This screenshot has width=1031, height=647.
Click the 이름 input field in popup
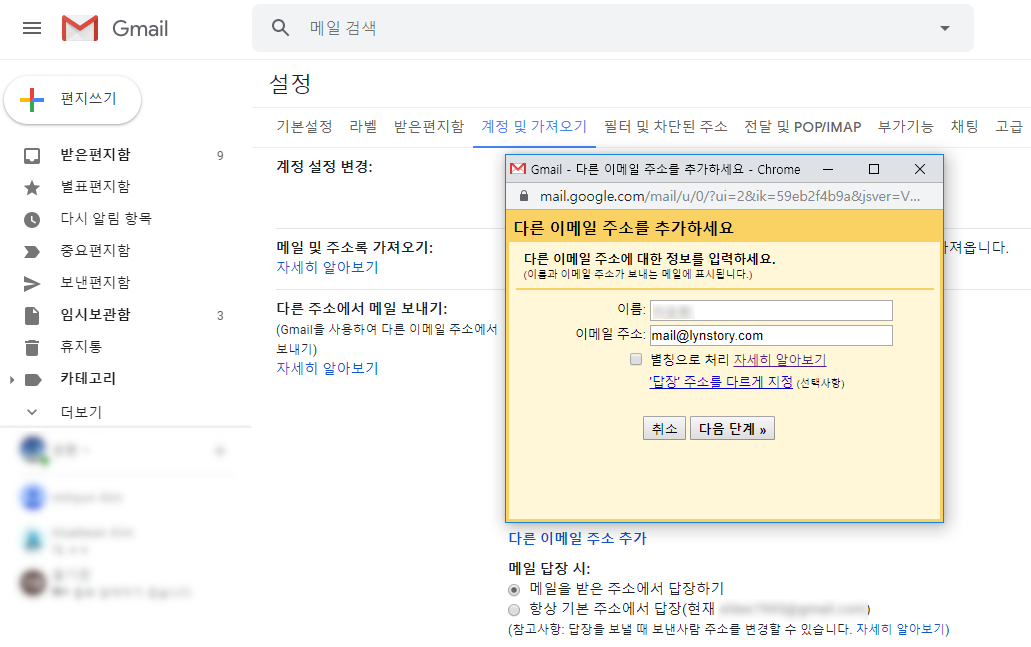771,310
